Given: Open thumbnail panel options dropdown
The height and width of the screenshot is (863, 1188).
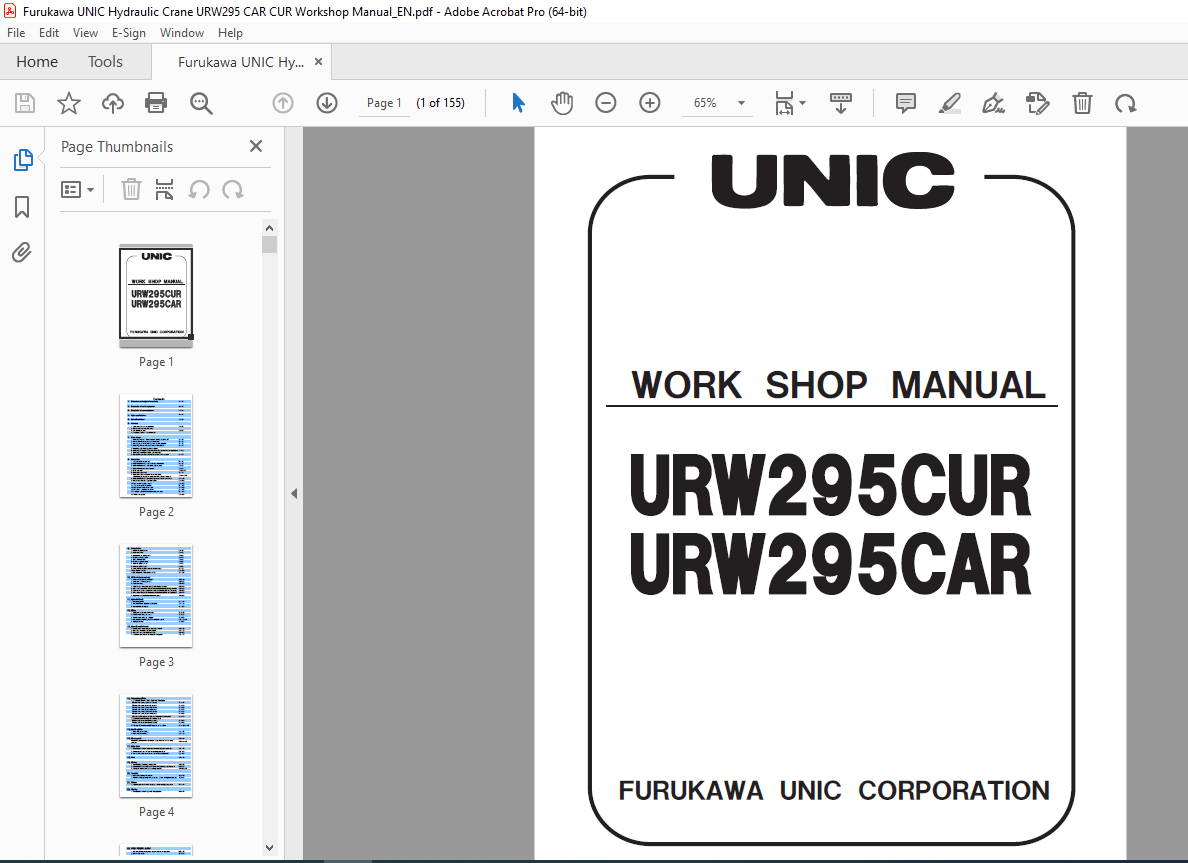Looking at the screenshot, I should tap(77, 189).
